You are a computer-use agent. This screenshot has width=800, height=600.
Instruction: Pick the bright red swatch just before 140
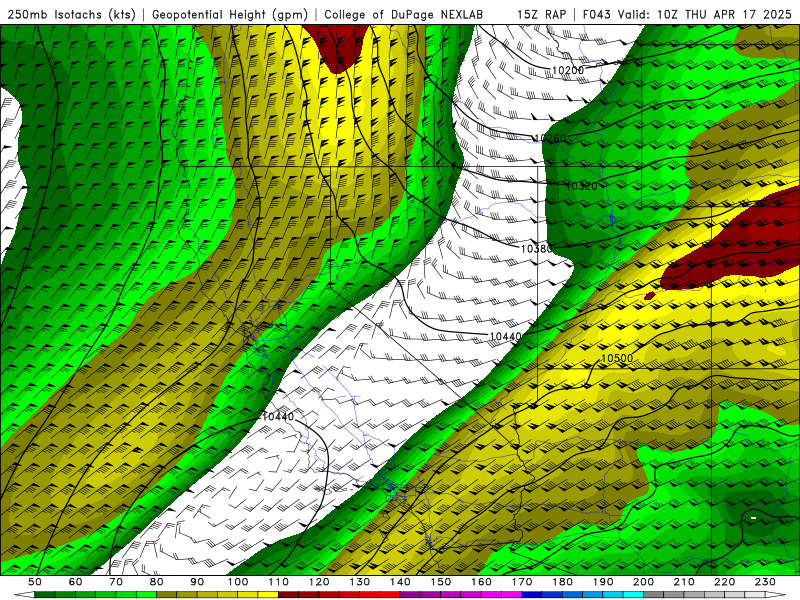[390, 595]
